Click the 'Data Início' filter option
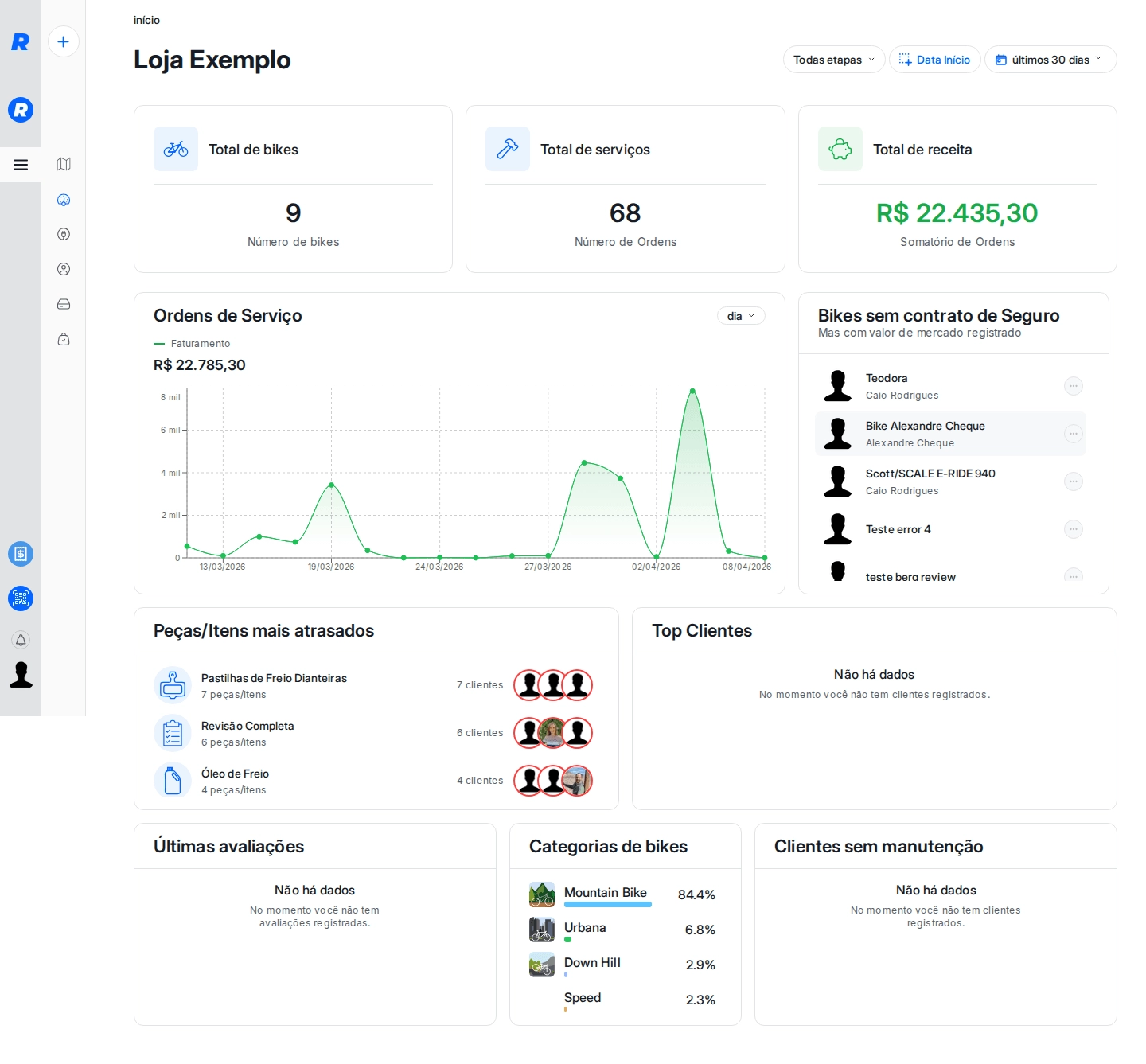This screenshot has width=1146, height=1064. (934, 59)
